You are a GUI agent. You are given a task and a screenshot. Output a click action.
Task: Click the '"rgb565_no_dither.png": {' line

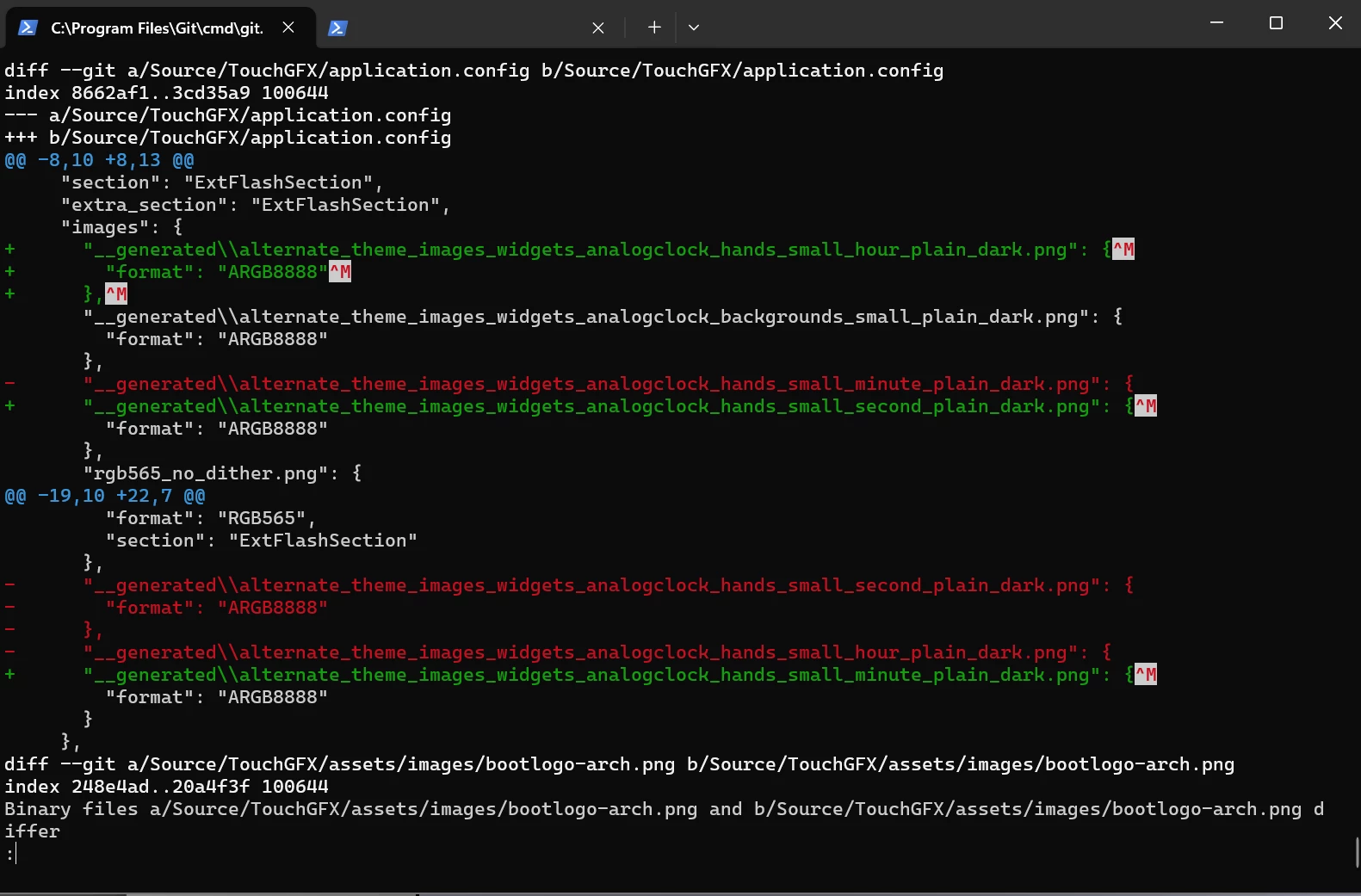click(222, 473)
